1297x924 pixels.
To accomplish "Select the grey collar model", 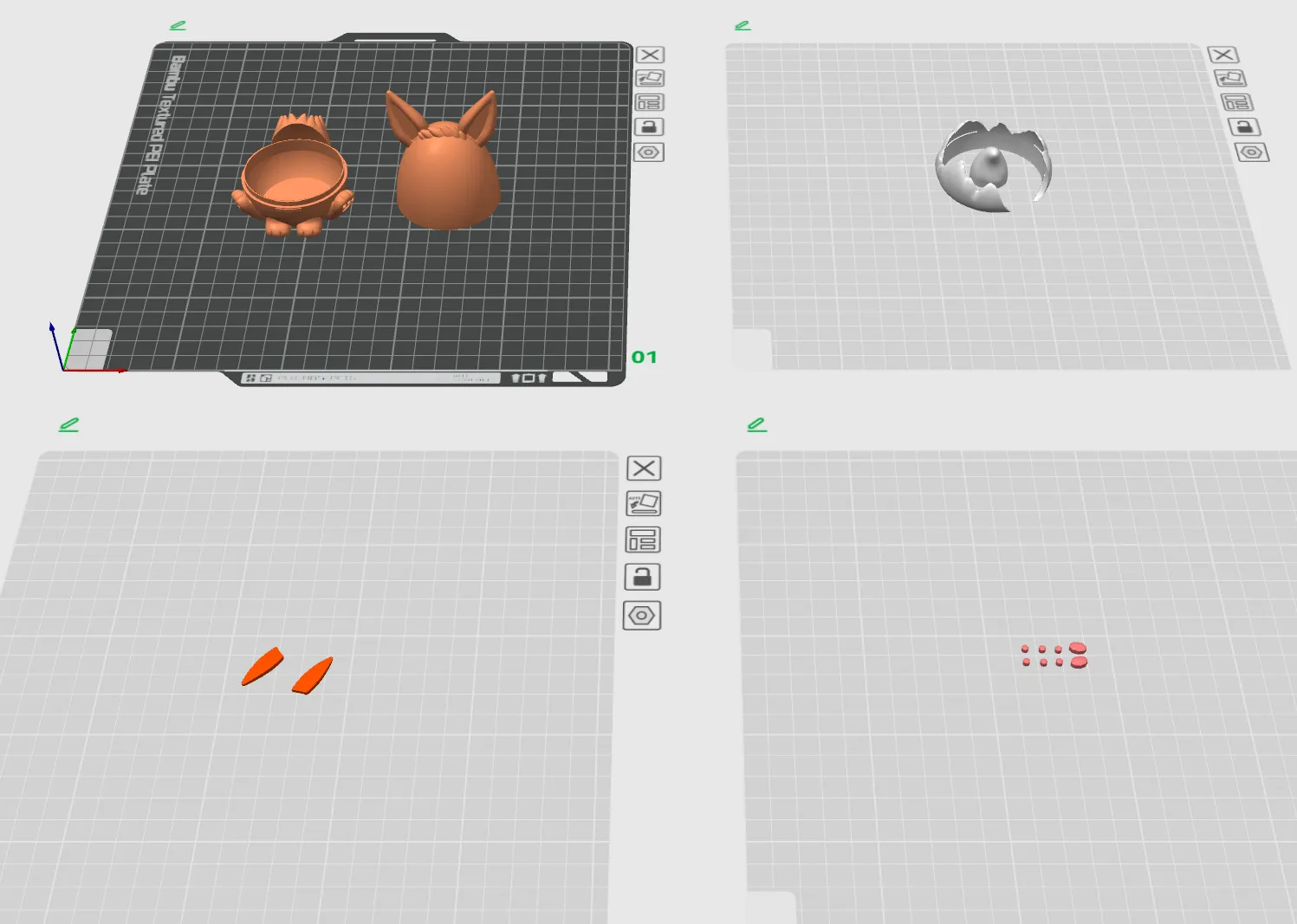I will pos(993,165).
